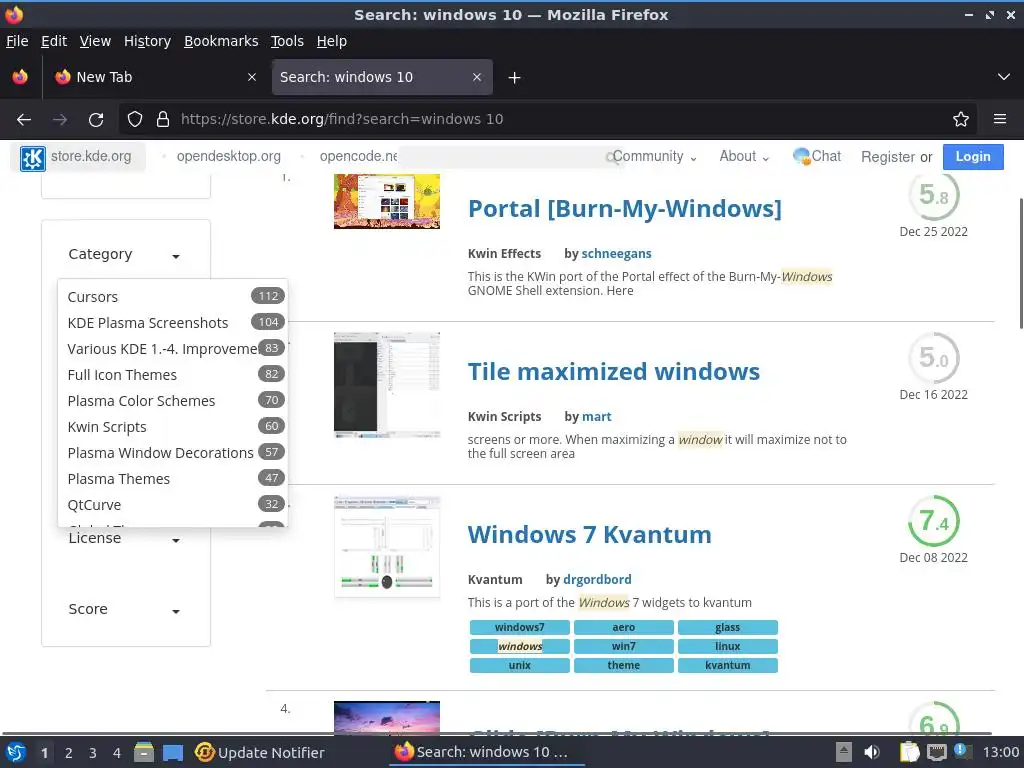The image size is (1024, 768).
Task: Click the KDE logo next to store.kde.org
Action: [33, 158]
